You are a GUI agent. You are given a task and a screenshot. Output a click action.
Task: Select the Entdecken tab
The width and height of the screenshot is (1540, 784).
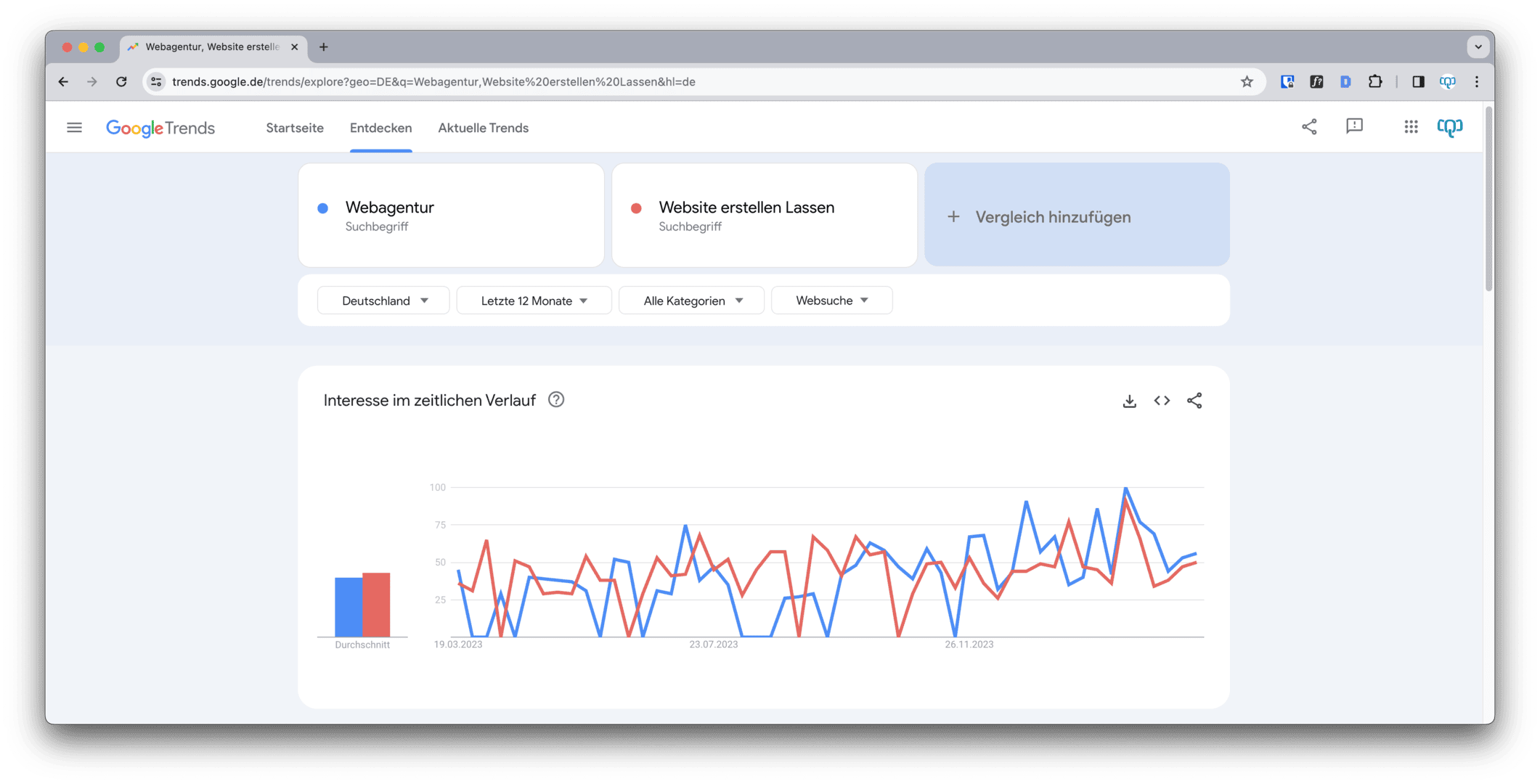[380, 128]
